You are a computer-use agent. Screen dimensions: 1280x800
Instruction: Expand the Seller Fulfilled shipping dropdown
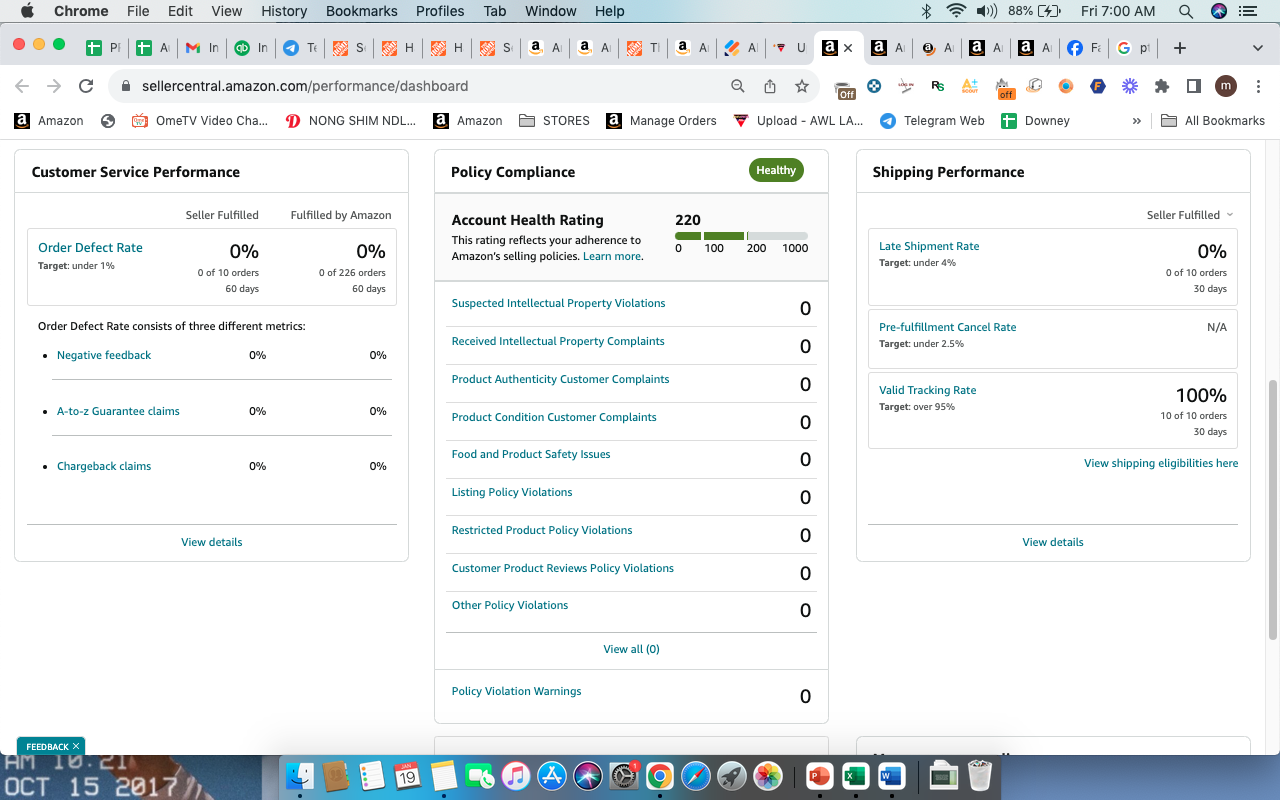pos(1190,215)
